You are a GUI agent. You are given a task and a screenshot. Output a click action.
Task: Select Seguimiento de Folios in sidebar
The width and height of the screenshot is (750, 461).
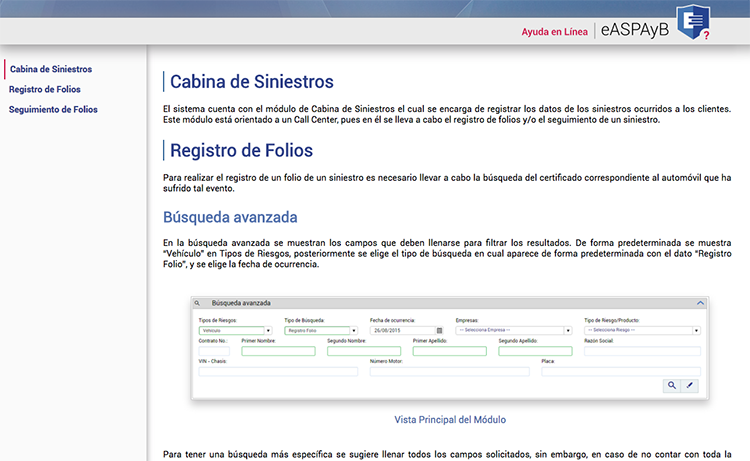(53, 110)
